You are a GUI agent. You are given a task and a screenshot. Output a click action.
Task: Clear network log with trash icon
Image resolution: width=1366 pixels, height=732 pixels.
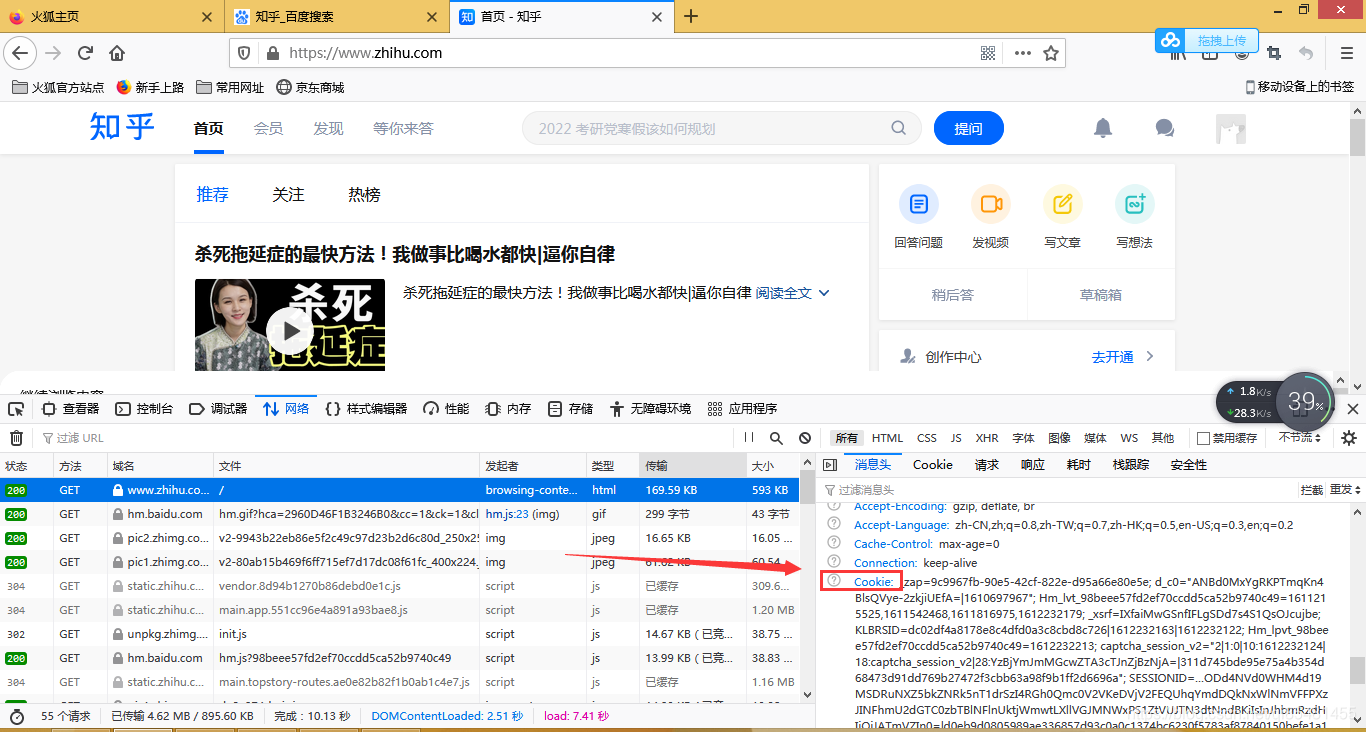(16, 438)
